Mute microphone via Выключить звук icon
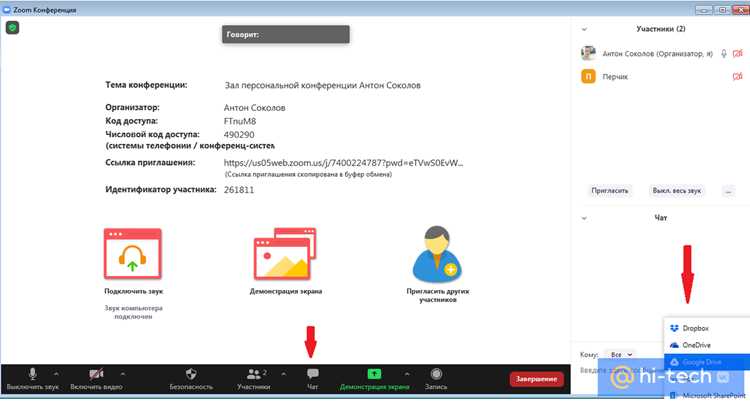Viewport: 750px width, 402px height. [x=33, y=374]
